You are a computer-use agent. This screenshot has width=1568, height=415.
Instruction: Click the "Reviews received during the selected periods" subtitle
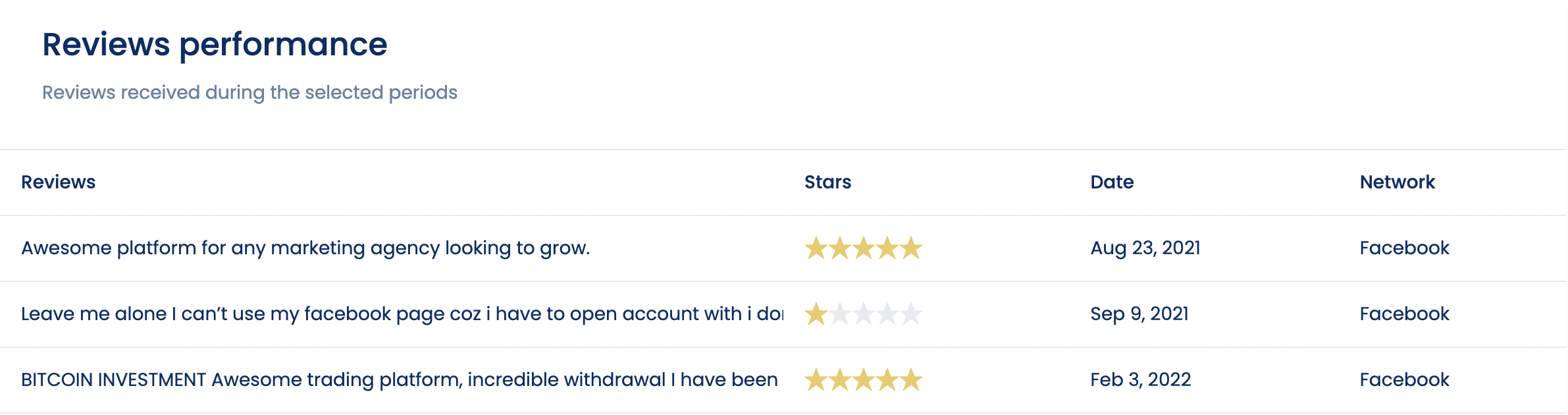[x=251, y=92]
